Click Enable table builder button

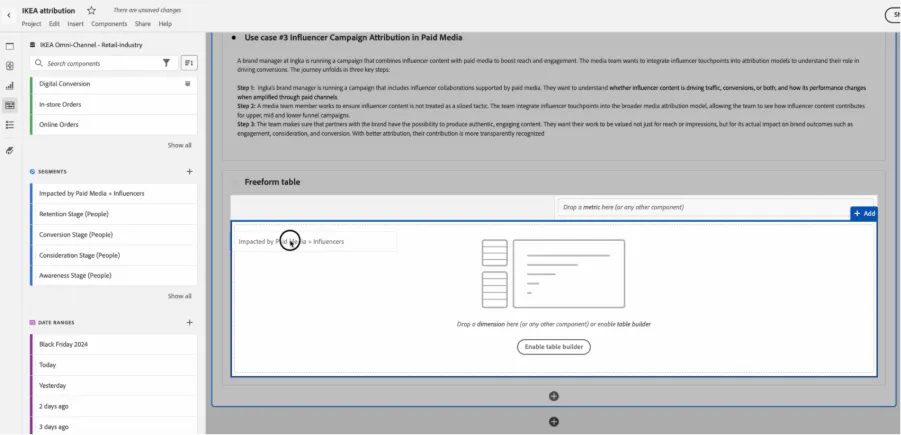[553, 347]
